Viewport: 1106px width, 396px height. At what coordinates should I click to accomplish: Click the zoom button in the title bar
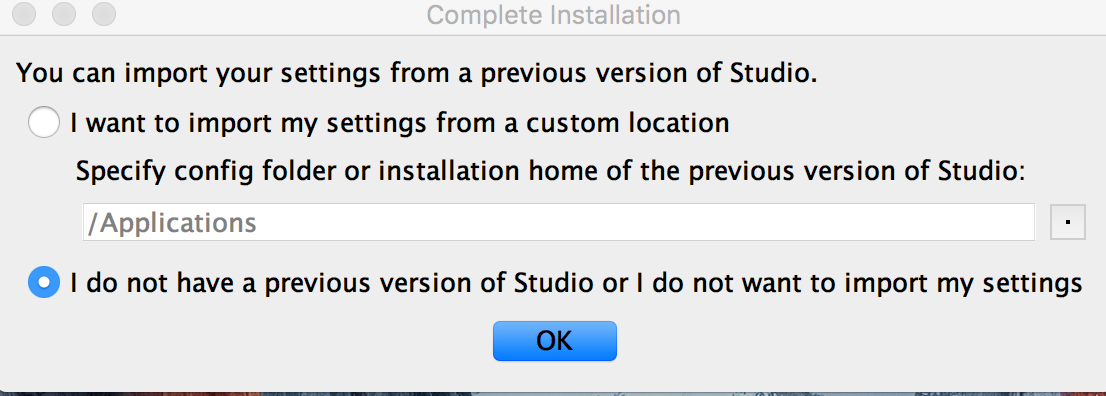(104, 14)
